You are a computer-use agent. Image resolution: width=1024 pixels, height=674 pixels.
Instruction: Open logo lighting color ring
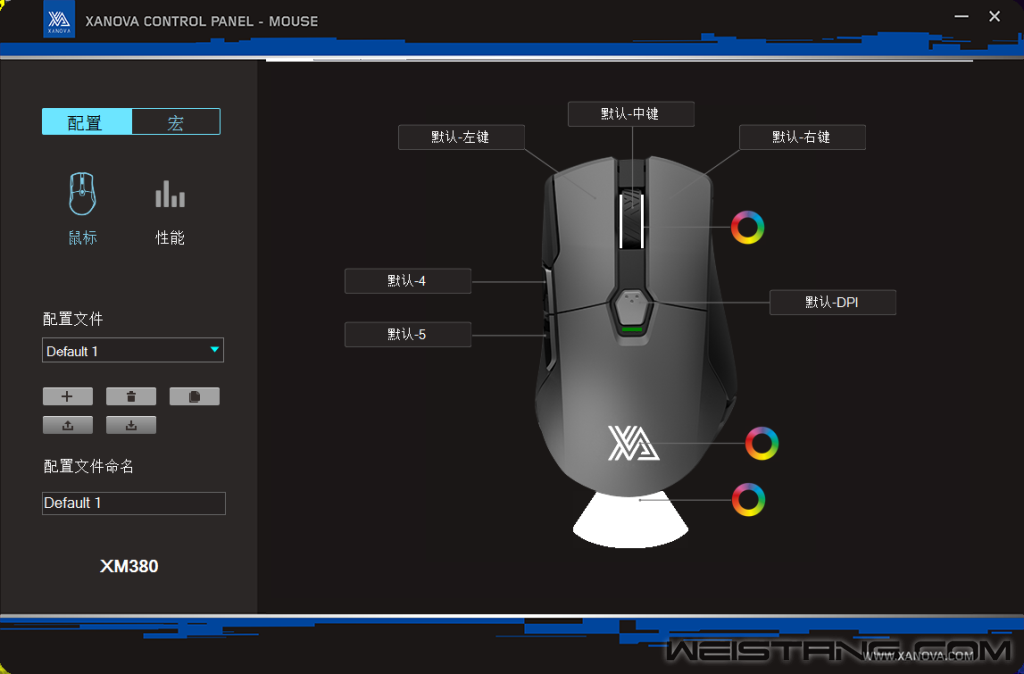761,443
